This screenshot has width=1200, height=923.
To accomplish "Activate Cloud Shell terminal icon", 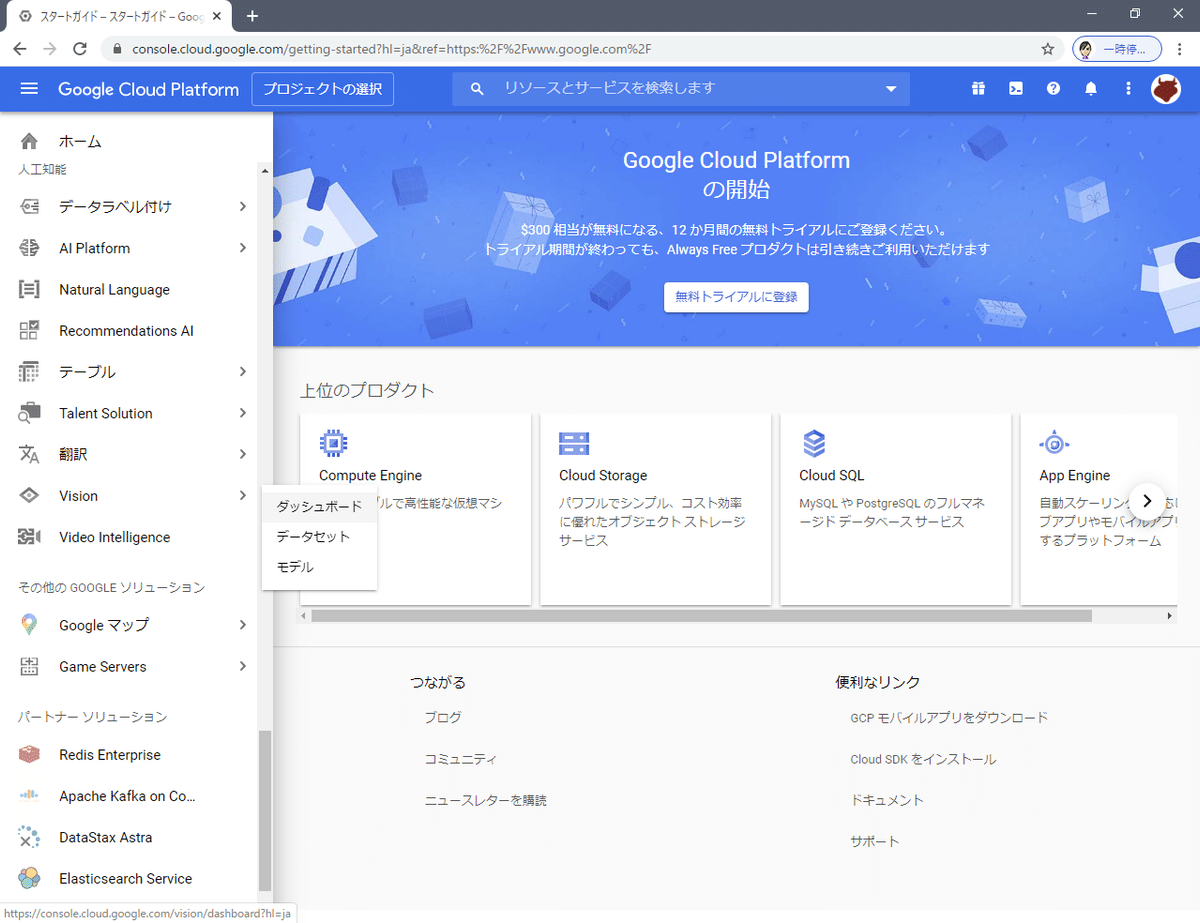I will coord(1015,89).
